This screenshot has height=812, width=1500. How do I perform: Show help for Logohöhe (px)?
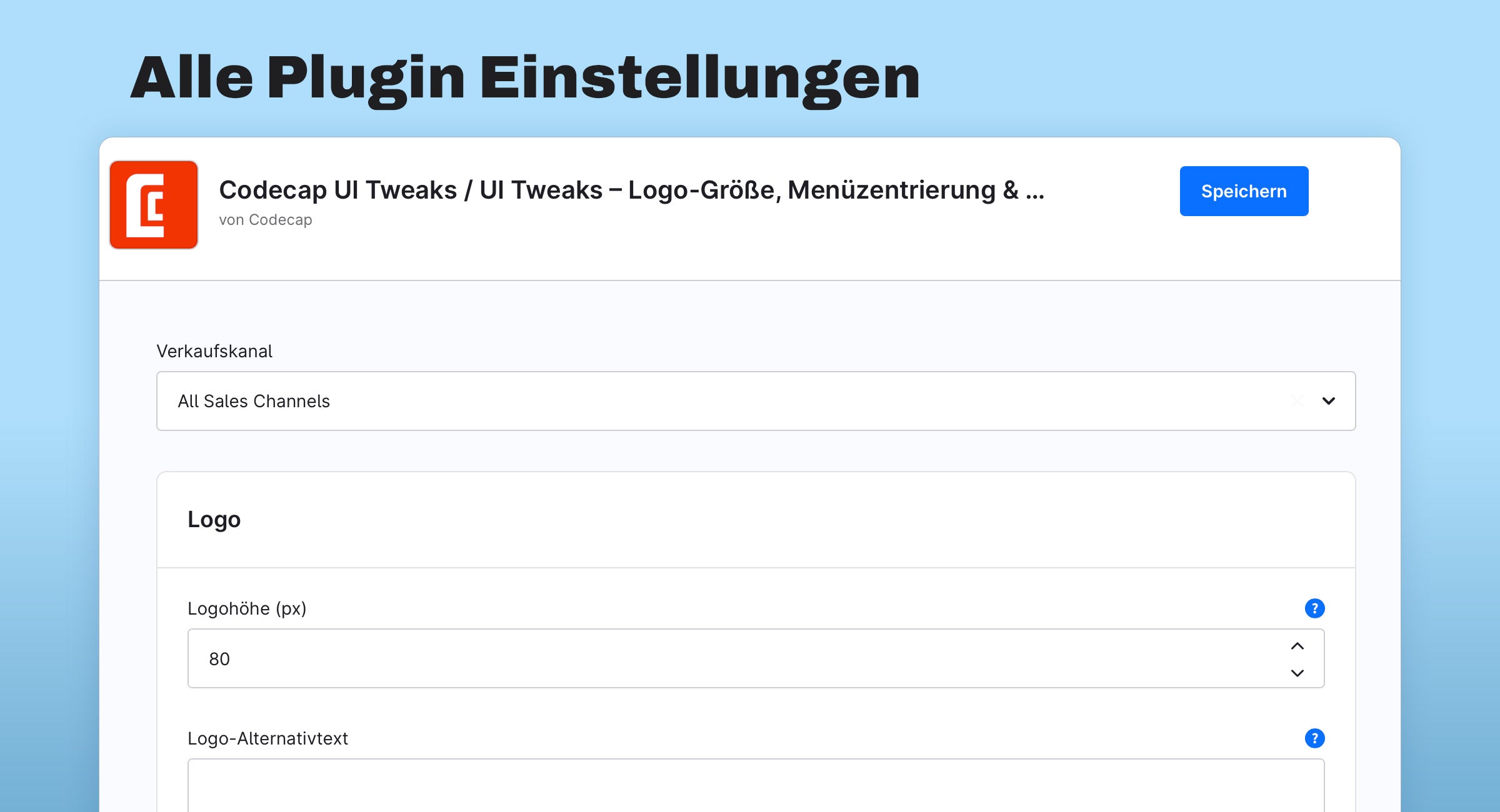click(x=1314, y=608)
